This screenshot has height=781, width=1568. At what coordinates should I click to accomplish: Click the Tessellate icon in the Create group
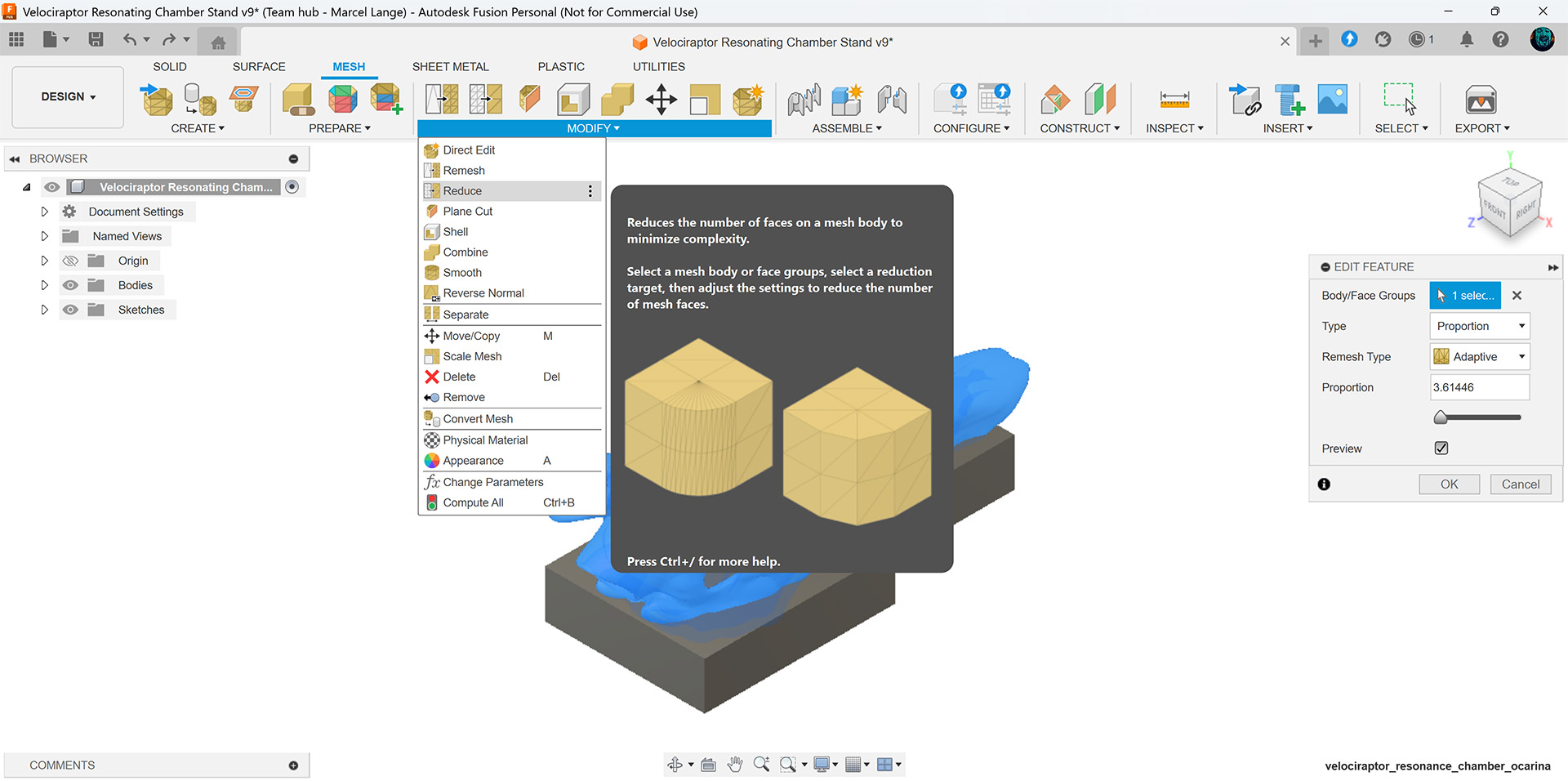click(199, 100)
